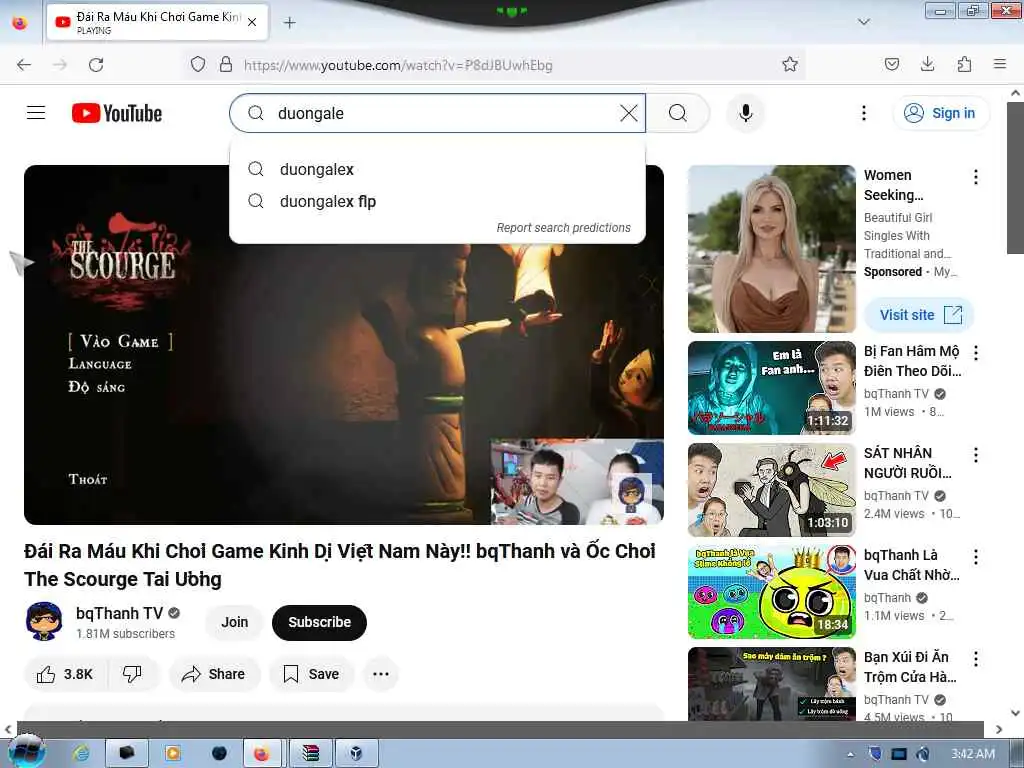Open the Women Seeking ad thumbnail
The height and width of the screenshot is (768, 1024).
pos(771,249)
